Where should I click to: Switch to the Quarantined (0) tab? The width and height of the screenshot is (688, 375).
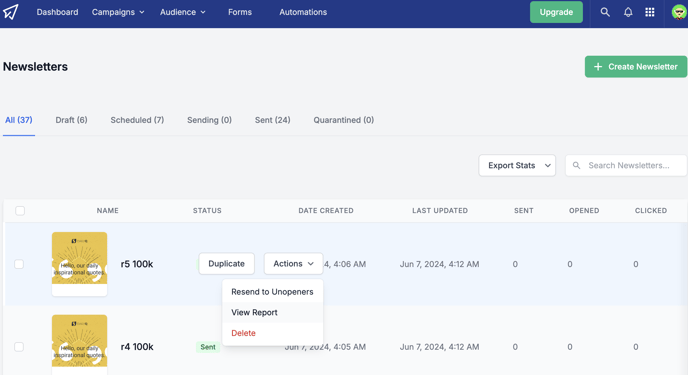click(x=344, y=120)
